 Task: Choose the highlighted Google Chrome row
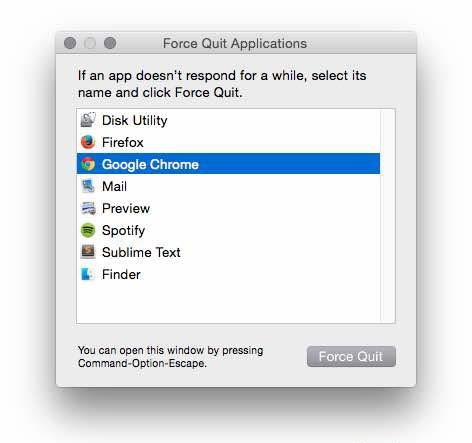coord(228,164)
